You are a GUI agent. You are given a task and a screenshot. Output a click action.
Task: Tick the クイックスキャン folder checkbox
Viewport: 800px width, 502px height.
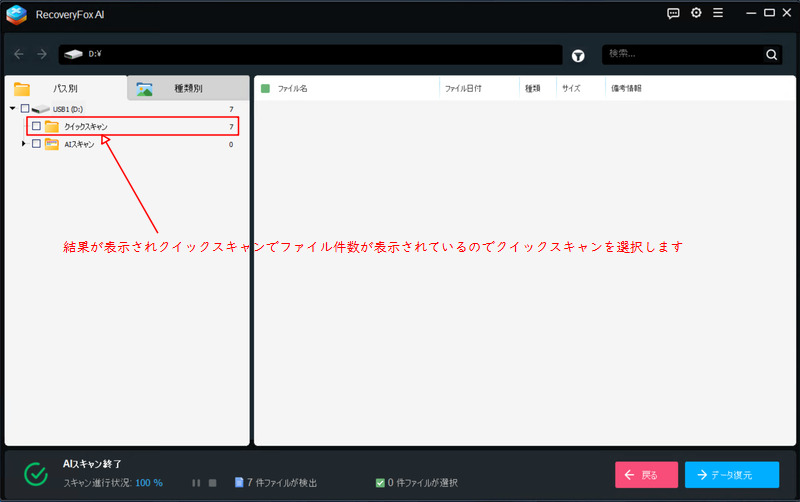pyautogui.click(x=36, y=127)
